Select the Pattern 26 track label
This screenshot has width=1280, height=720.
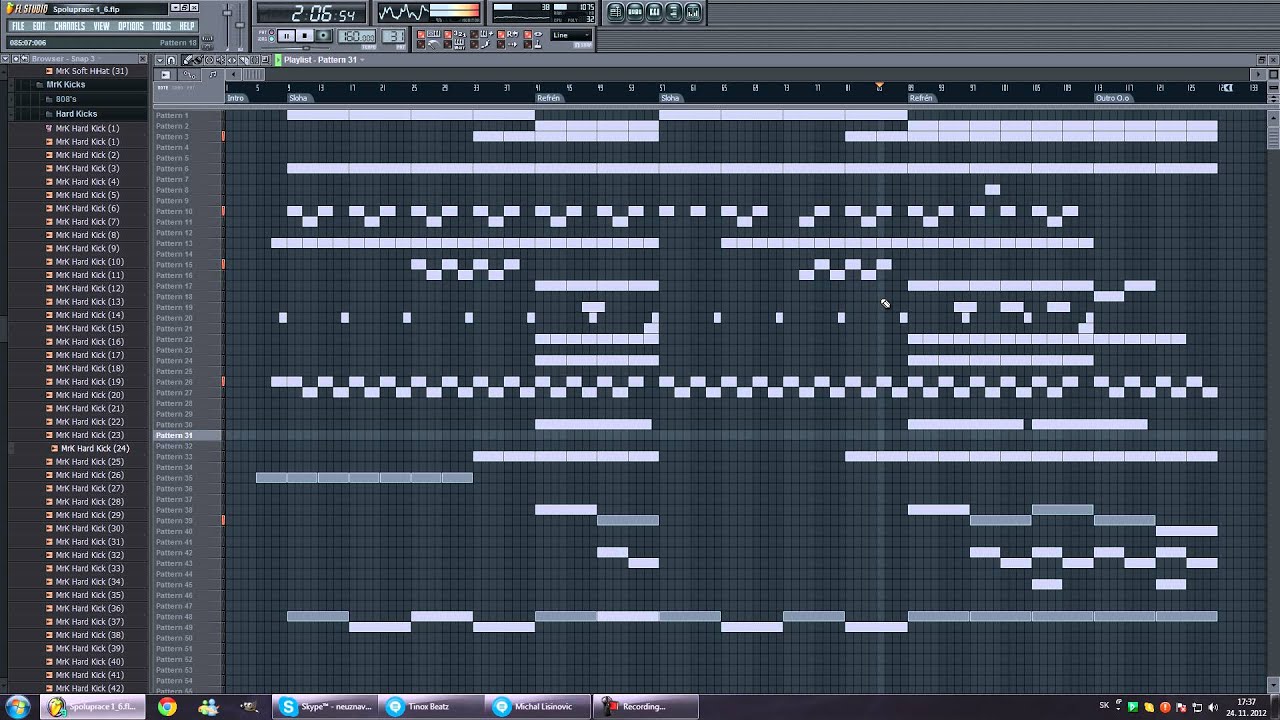pos(188,382)
